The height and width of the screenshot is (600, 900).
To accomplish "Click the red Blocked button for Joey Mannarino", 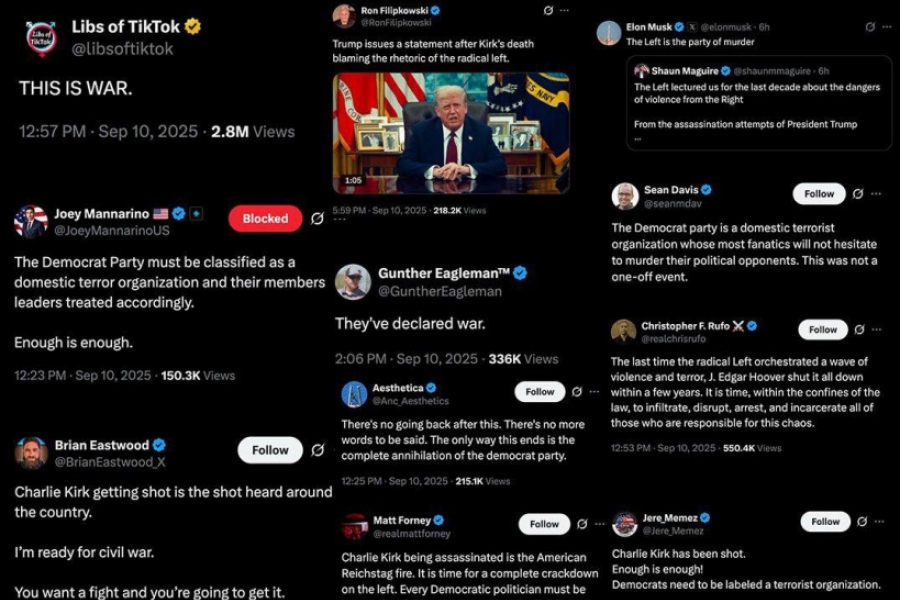I will pyautogui.click(x=265, y=219).
